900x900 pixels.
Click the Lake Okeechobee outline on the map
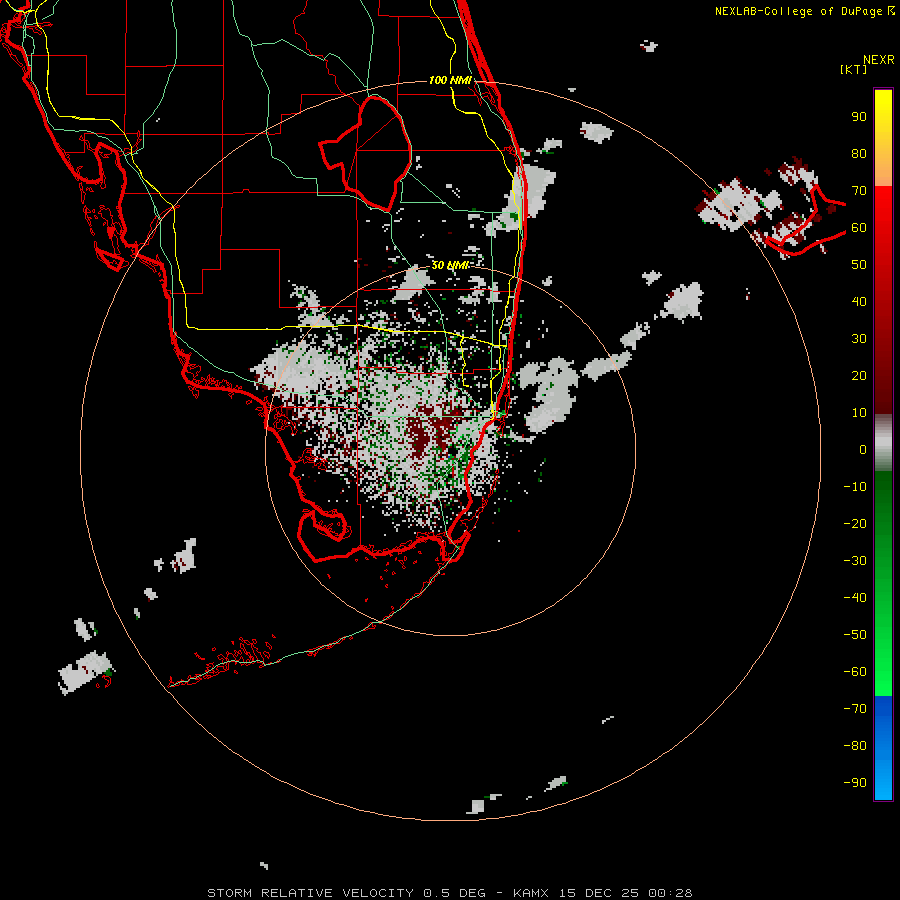point(366,153)
